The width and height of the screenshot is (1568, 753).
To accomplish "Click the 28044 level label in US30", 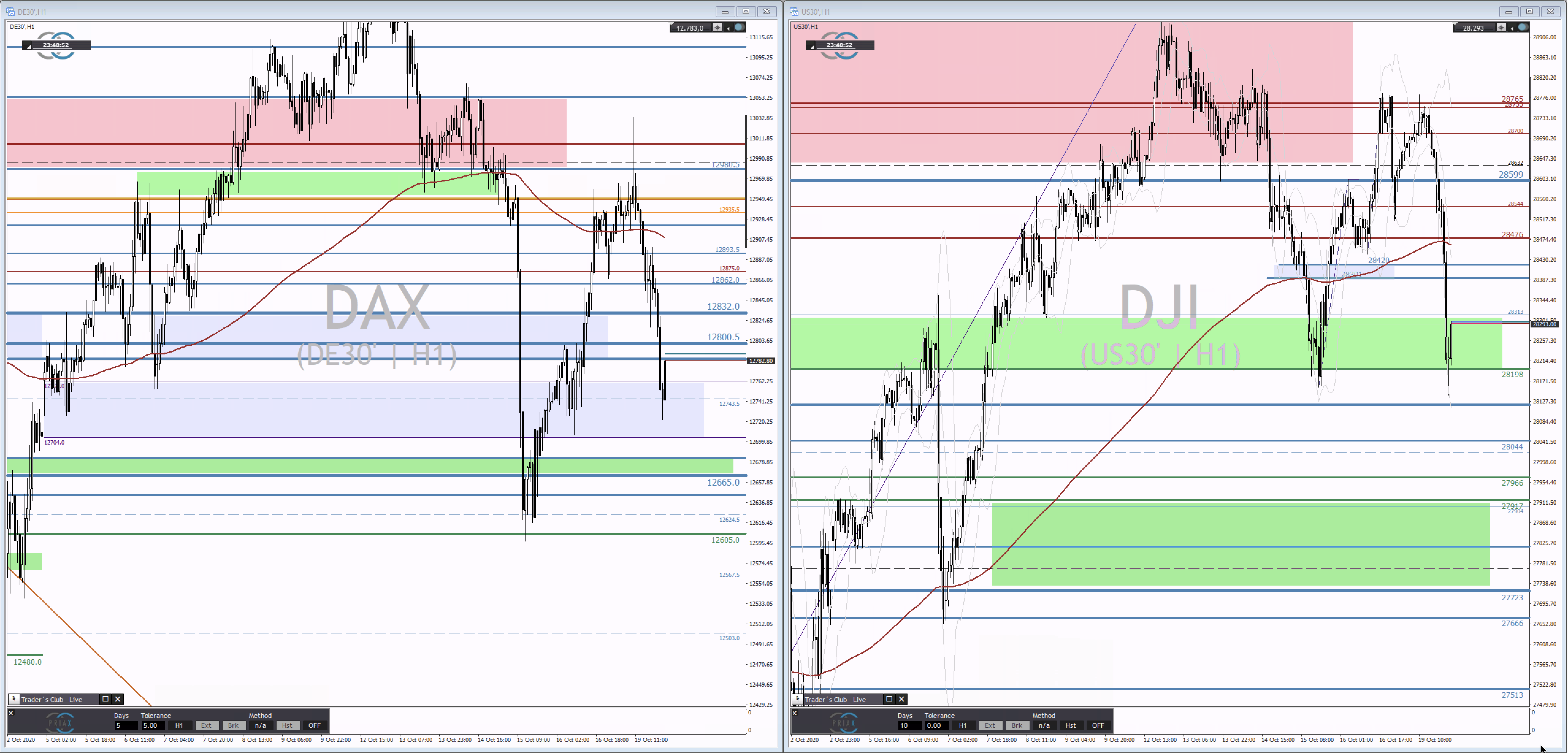I will click(1512, 447).
